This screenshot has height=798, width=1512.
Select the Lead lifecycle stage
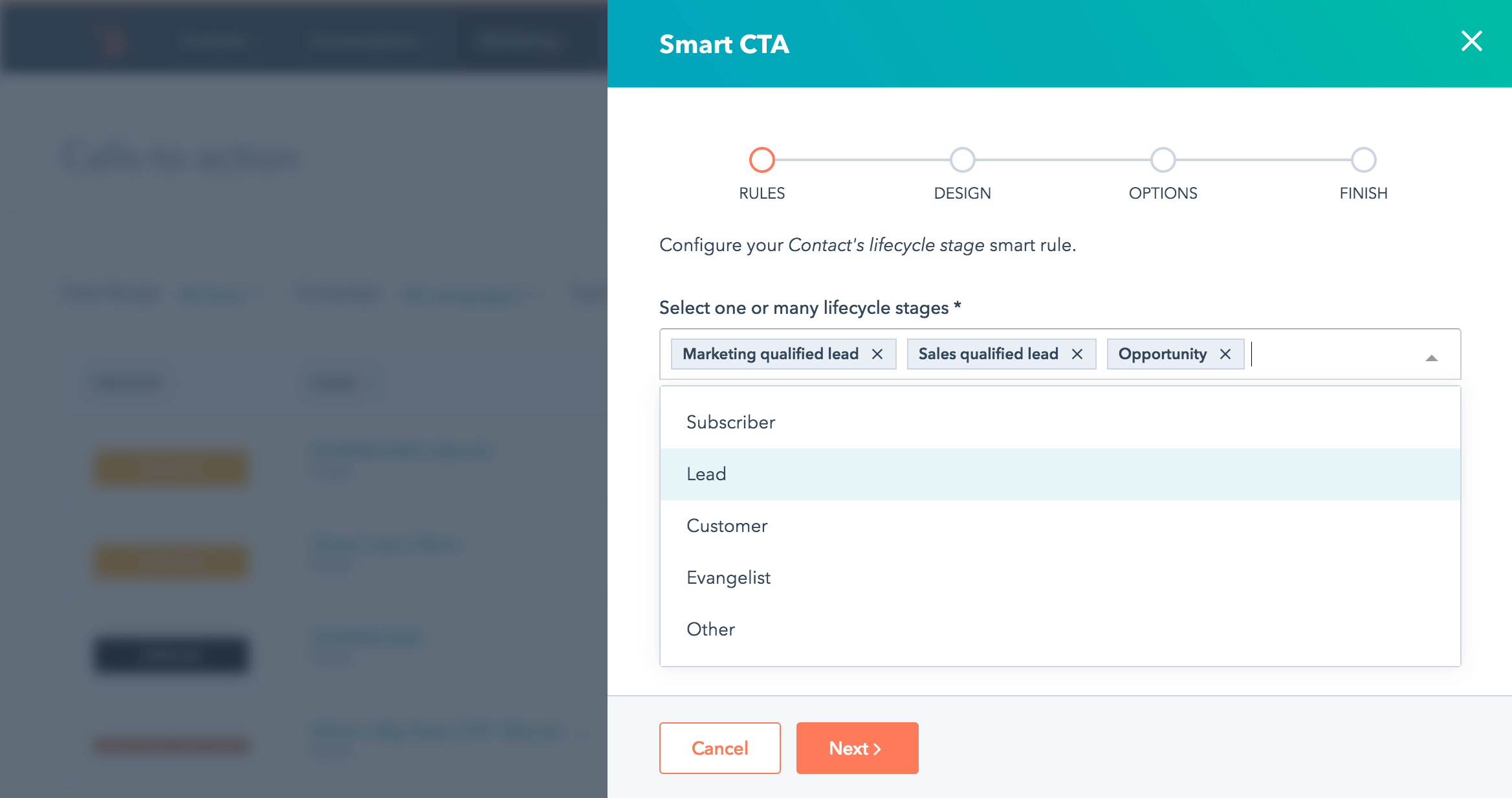[706, 474]
